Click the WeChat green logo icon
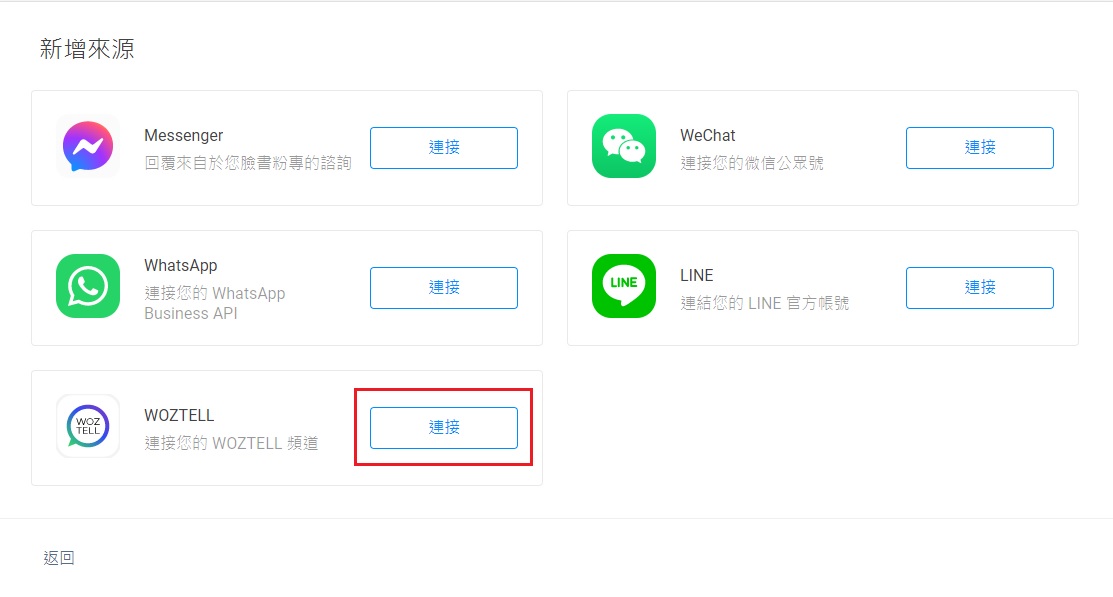 coord(624,146)
